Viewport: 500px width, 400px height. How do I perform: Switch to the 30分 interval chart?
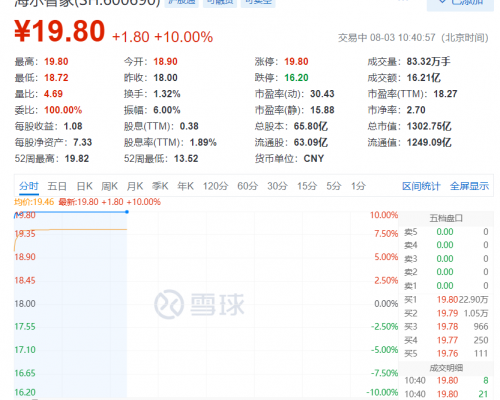[x=277, y=186]
